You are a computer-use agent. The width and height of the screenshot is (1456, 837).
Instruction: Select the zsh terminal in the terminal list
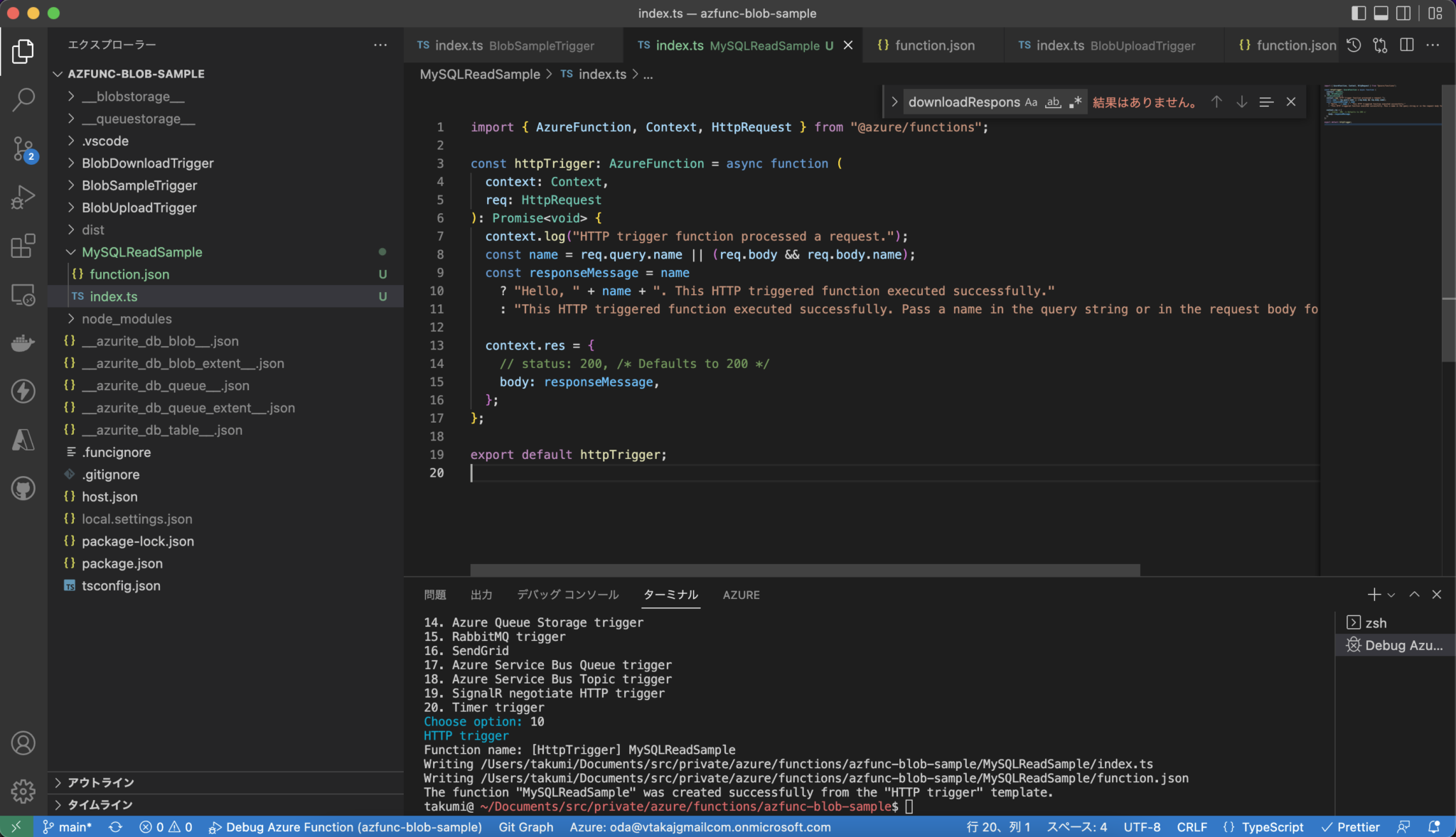[x=1376, y=622]
